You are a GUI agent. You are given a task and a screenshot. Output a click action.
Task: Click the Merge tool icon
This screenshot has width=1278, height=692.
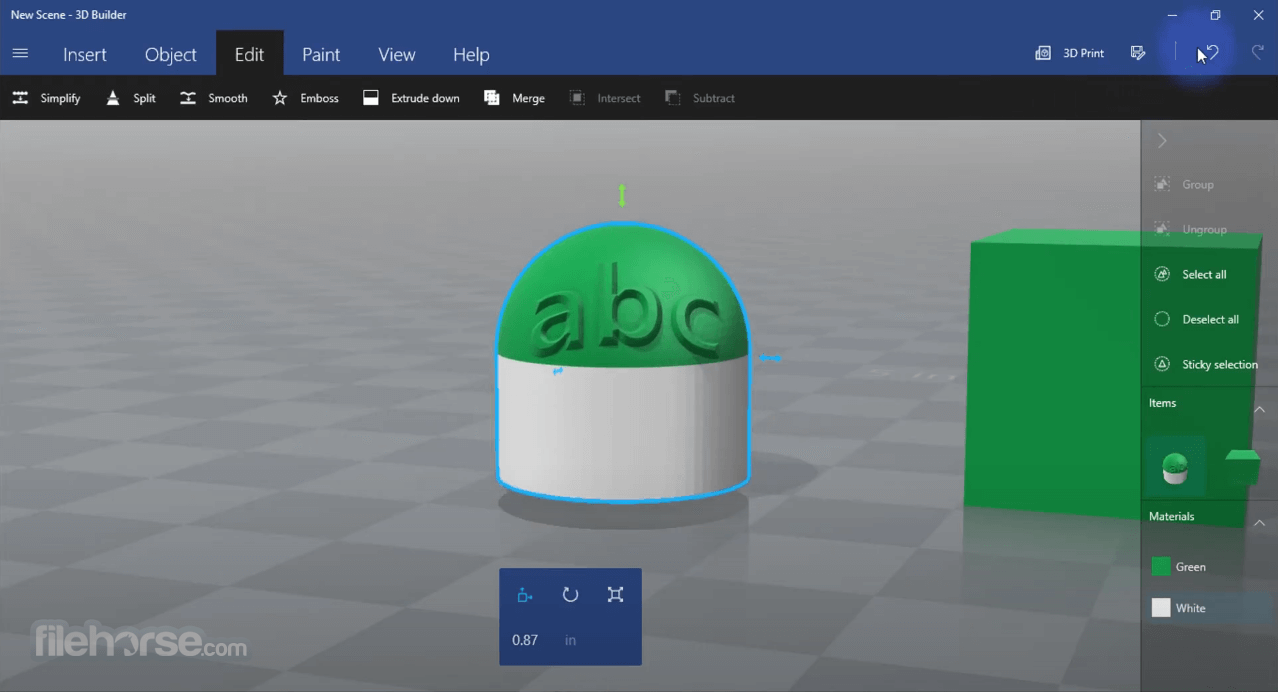coord(491,98)
